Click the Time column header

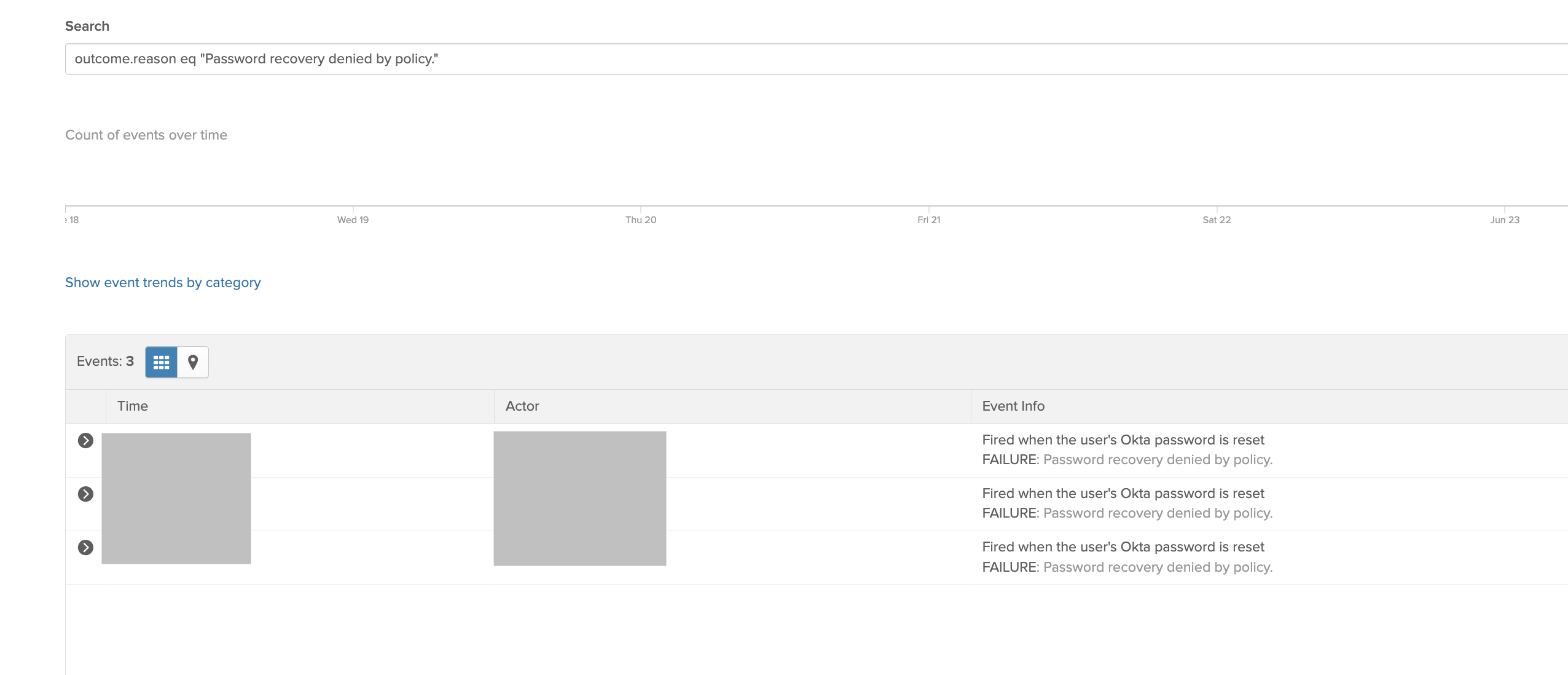[133, 406]
